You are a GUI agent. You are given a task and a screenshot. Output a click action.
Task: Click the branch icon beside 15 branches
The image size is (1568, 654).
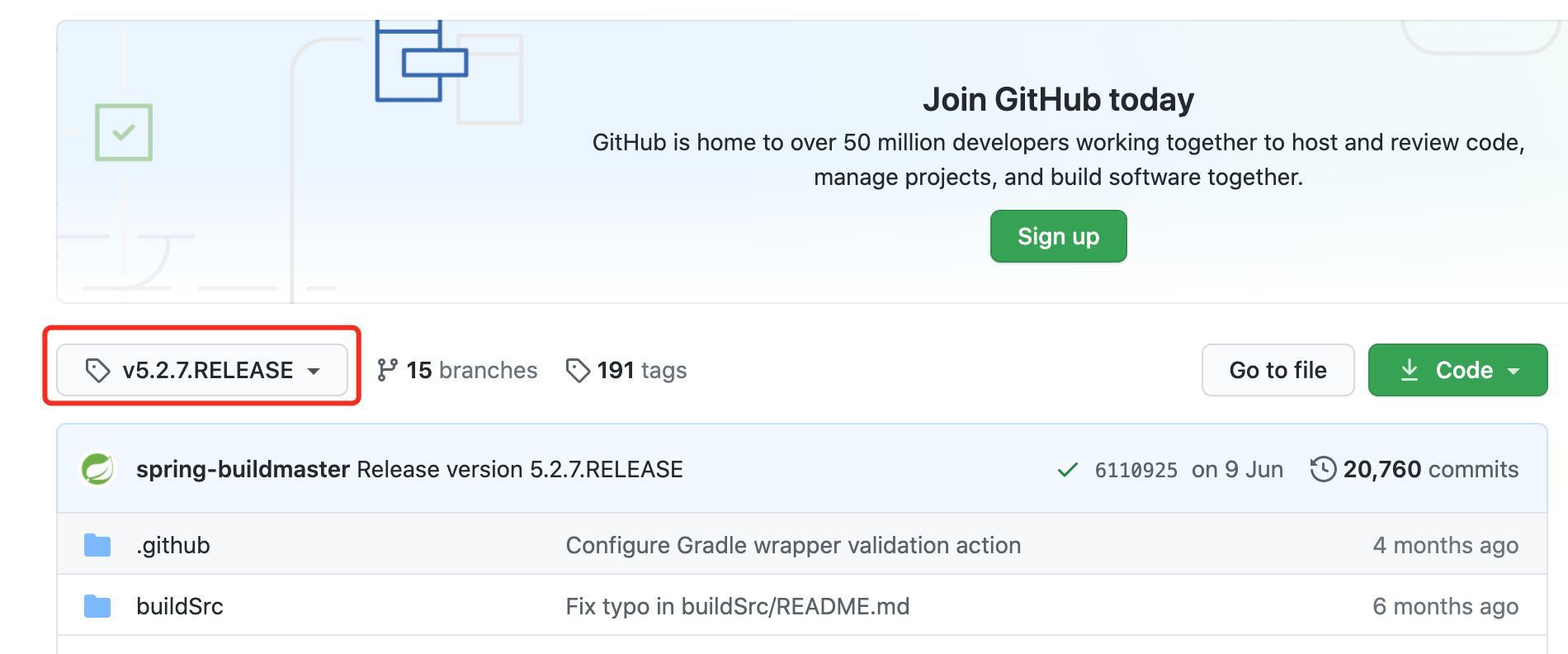tap(387, 370)
